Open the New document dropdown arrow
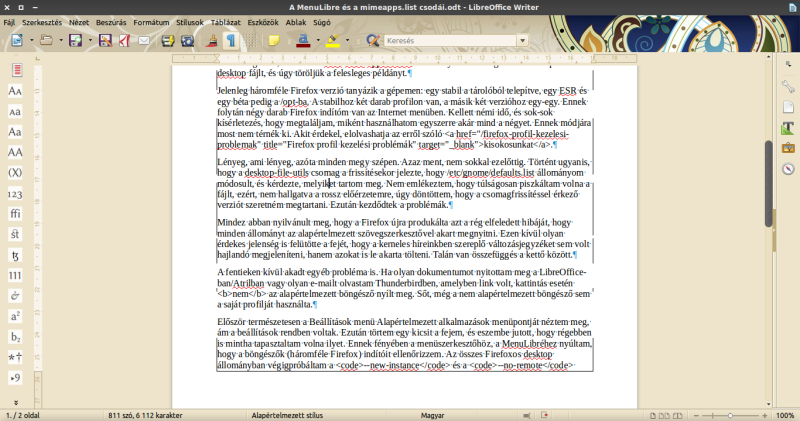 click(x=32, y=40)
